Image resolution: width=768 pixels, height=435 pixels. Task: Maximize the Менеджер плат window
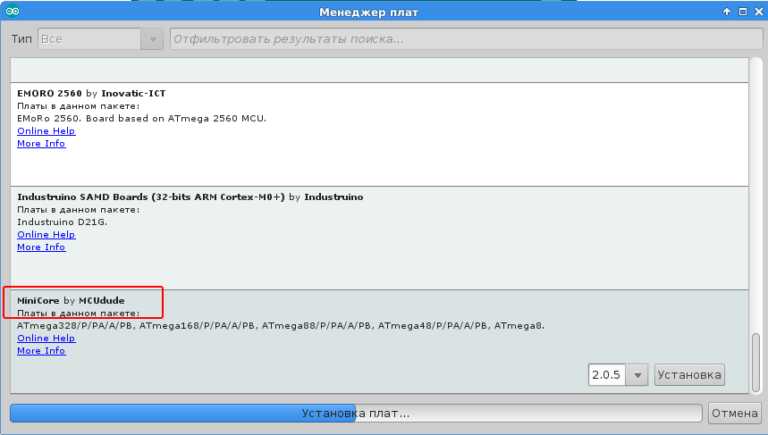point(741,12)
